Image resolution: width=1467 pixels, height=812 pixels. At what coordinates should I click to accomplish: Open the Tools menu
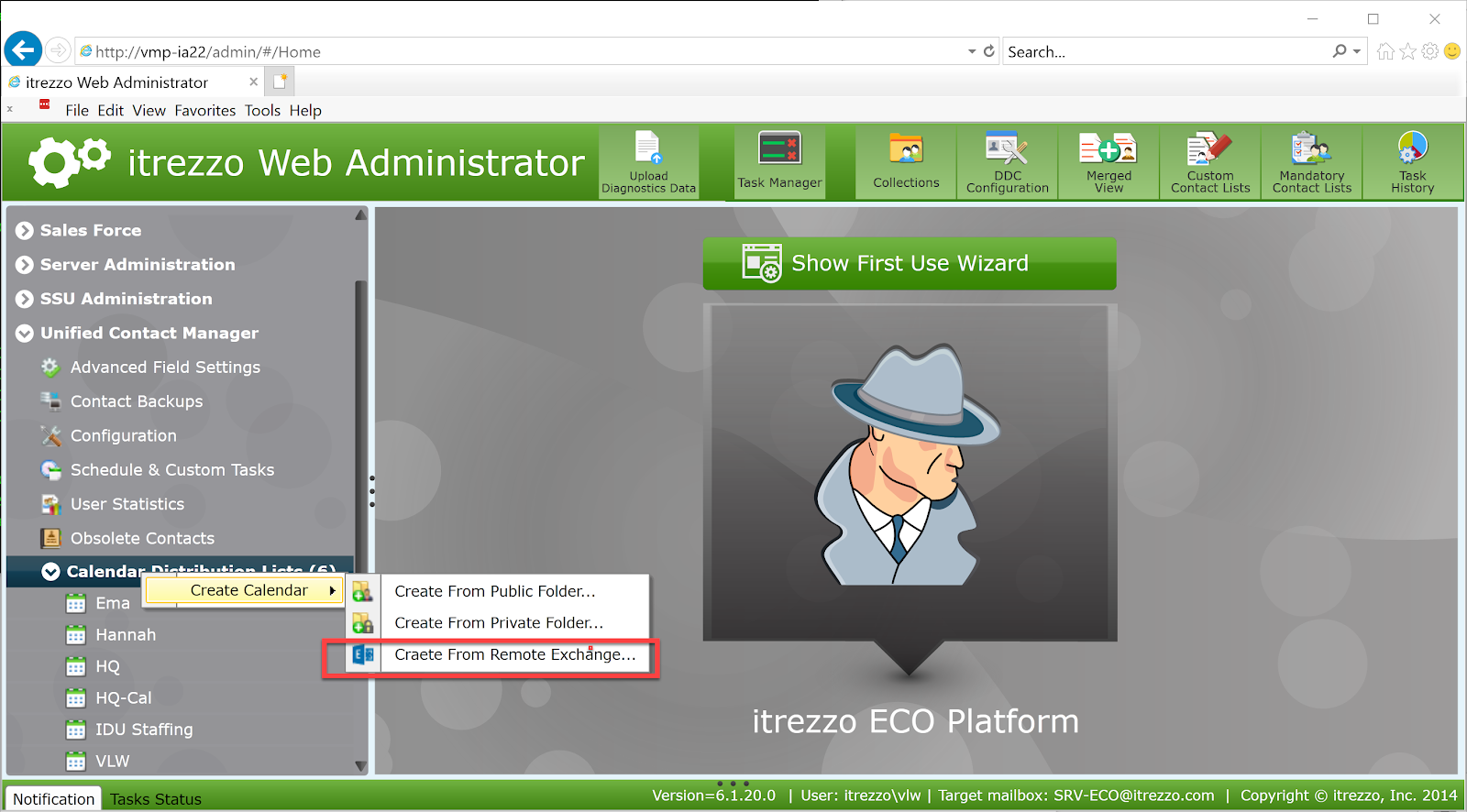(x=262, y=110)
